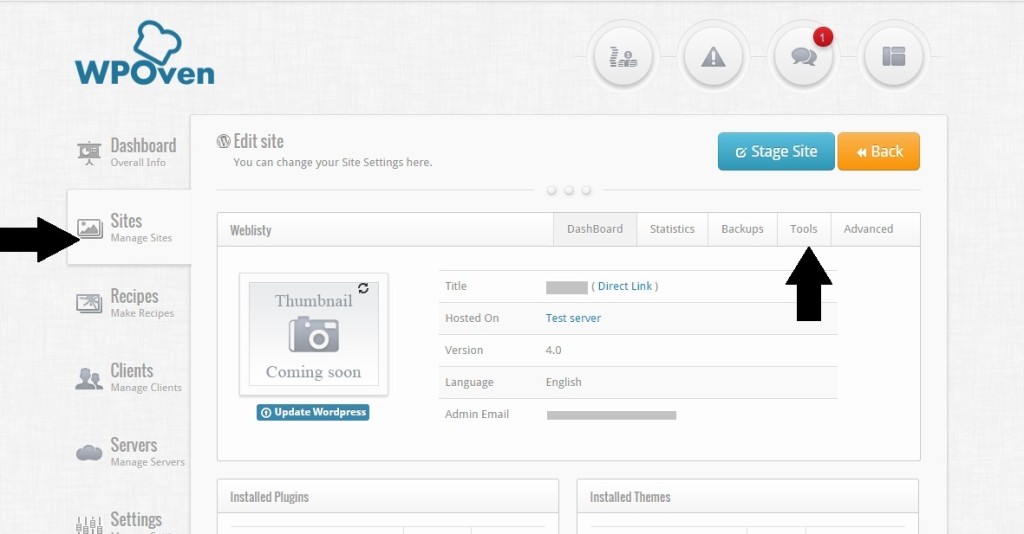Click the Weblisty site name
Screen dimensions: 1024x534
[251, 230]
